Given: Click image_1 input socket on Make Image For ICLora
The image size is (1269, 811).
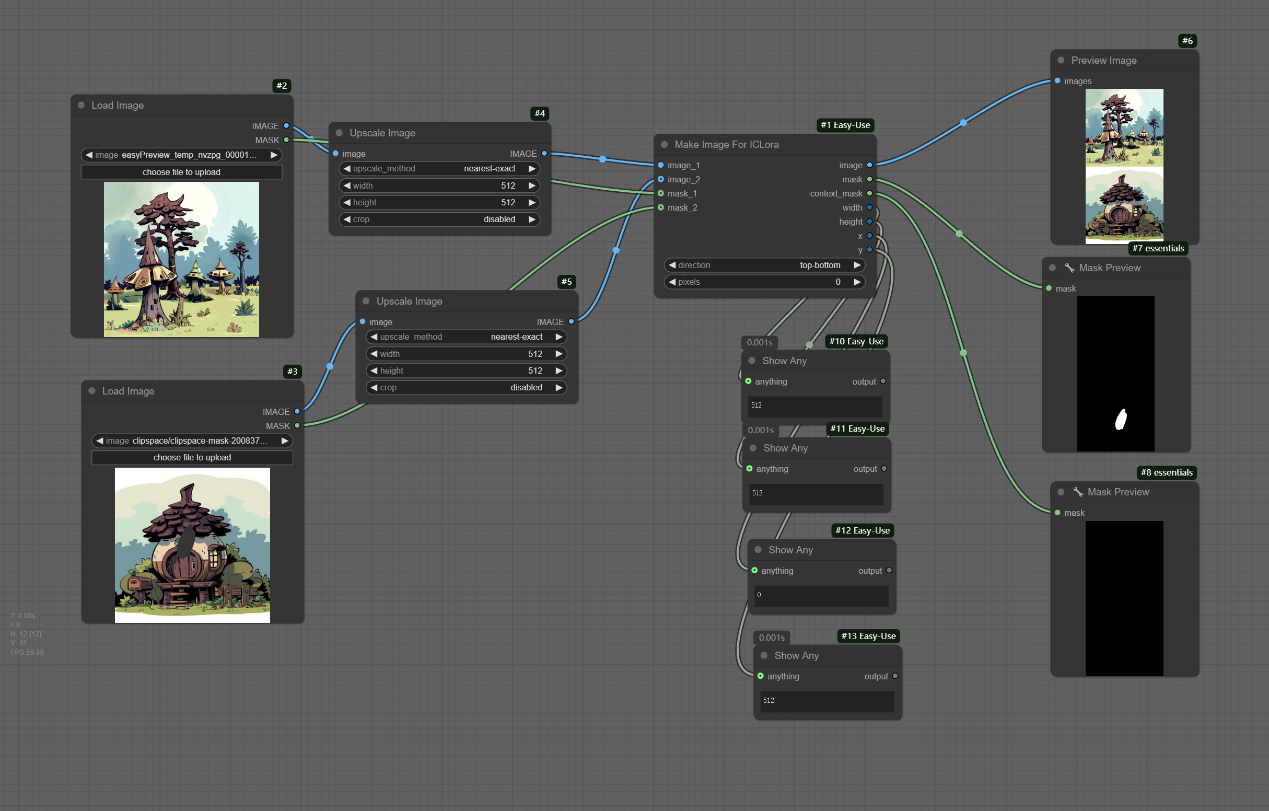Looking at the screenshot, I should tap(661, 165).
